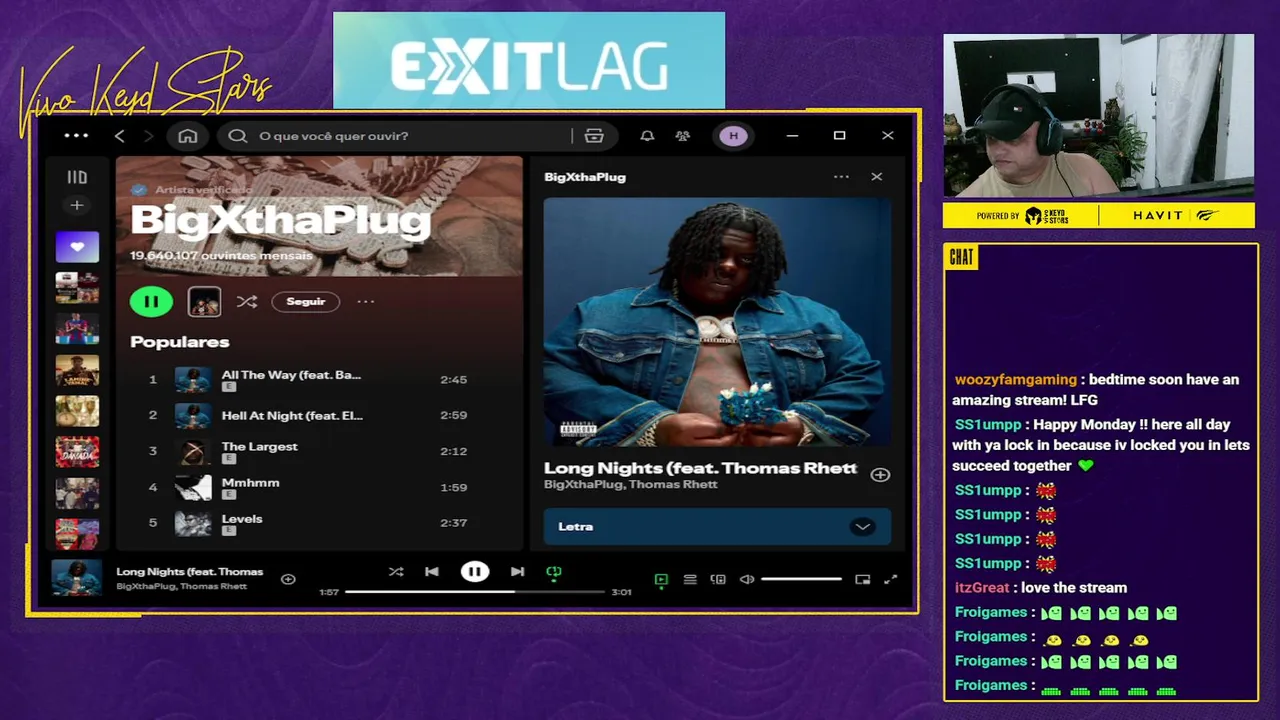Click Long Nights title in bottom bar
Viewport: 1280px width, 720px height.
190,572
